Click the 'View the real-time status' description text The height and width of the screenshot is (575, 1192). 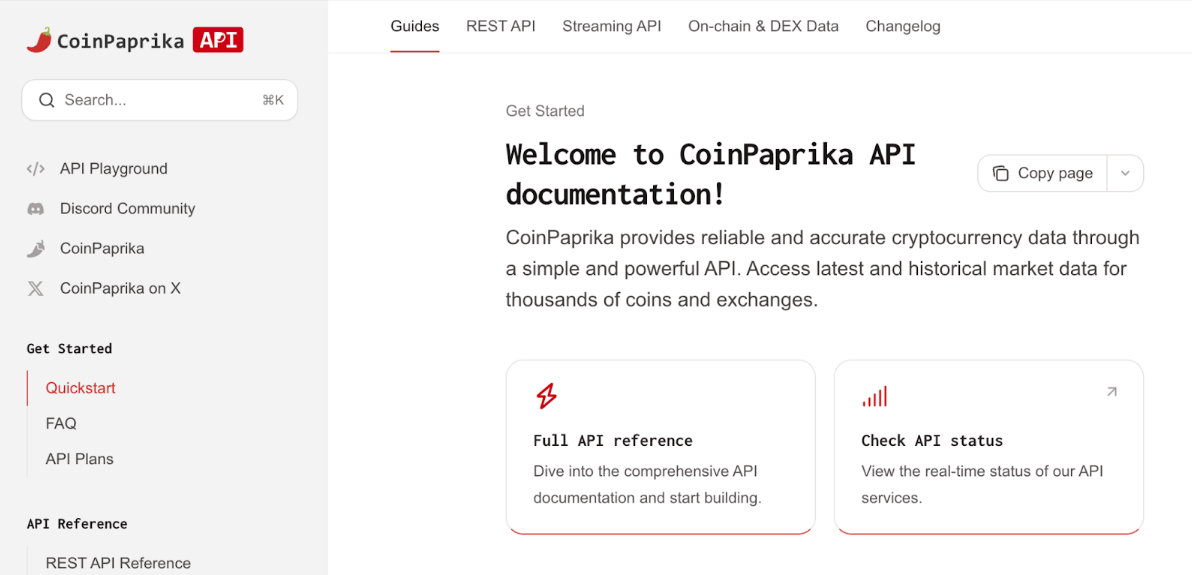[982, 485]
